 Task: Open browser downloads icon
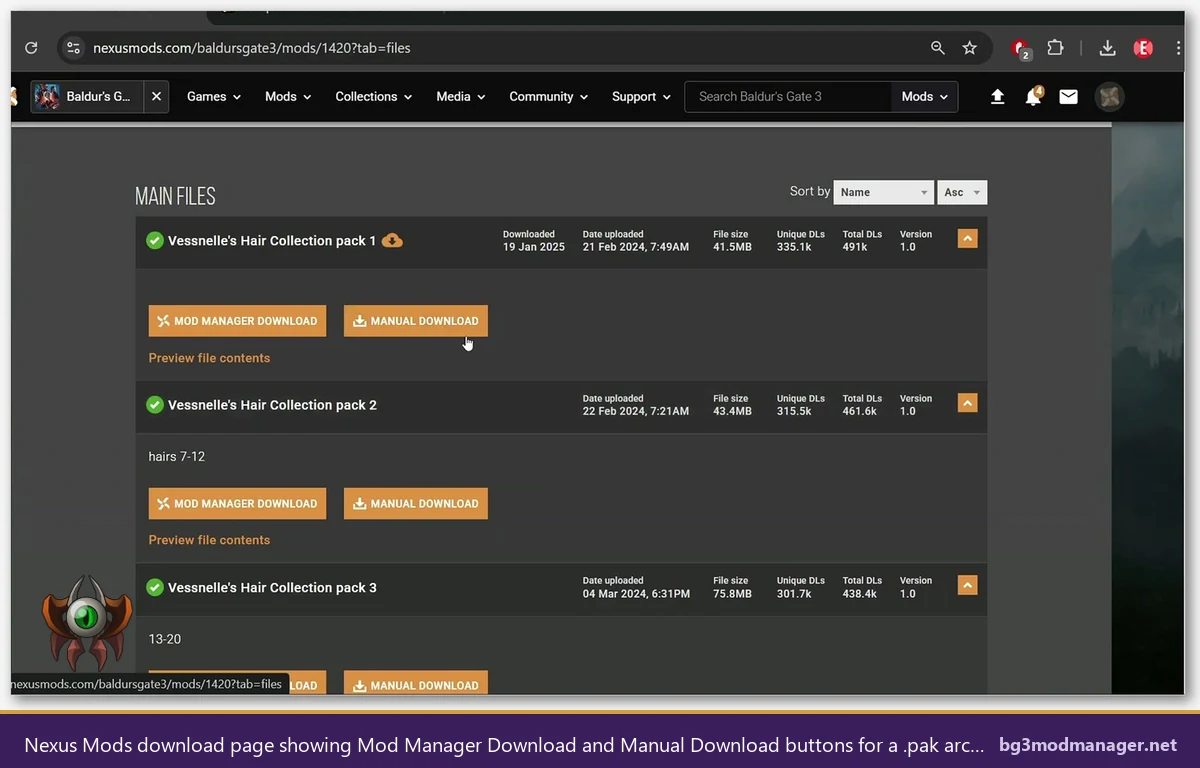pyautogui.click(x=1107, y=48)
